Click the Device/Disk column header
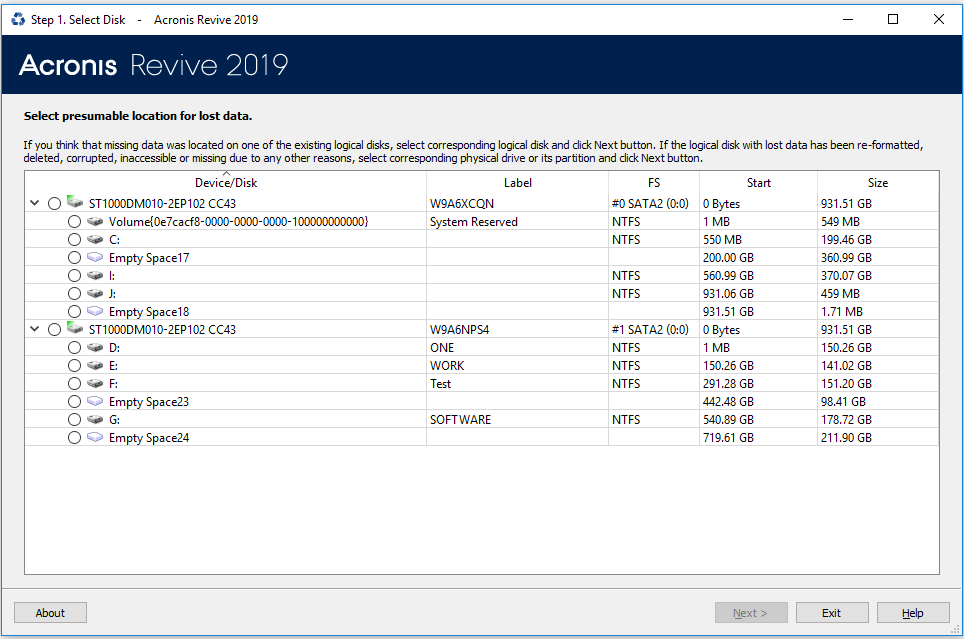Image resolution: width=964 pixels, height=639 pixels. tap(226, 183)
